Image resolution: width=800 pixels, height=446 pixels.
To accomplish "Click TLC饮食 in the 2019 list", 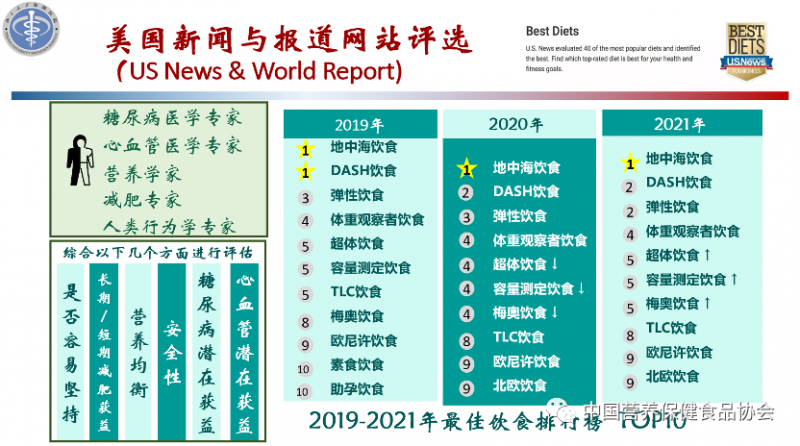I will [356, 292].
